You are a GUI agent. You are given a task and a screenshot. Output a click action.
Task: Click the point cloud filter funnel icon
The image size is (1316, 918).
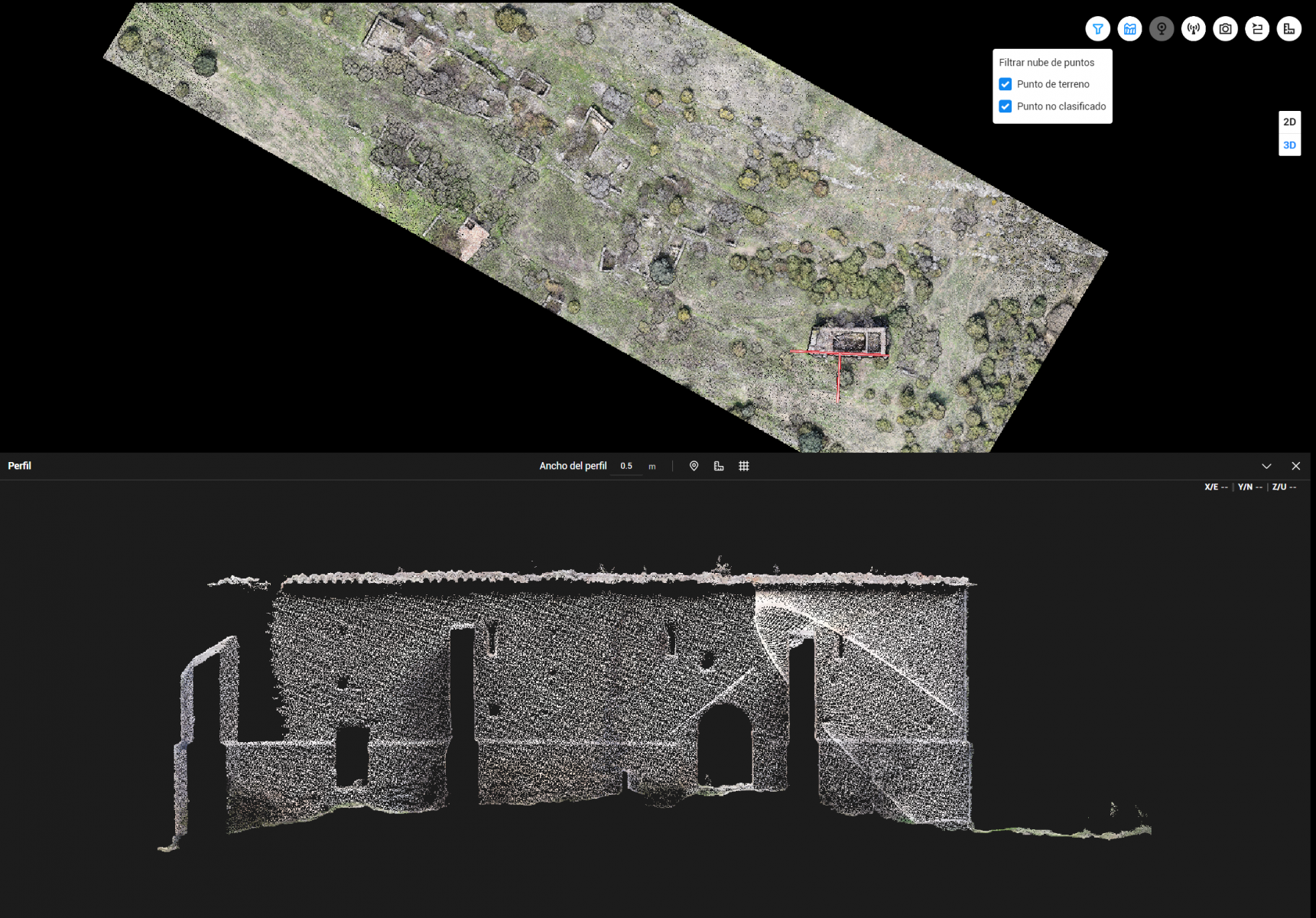tap(1097, 29)
